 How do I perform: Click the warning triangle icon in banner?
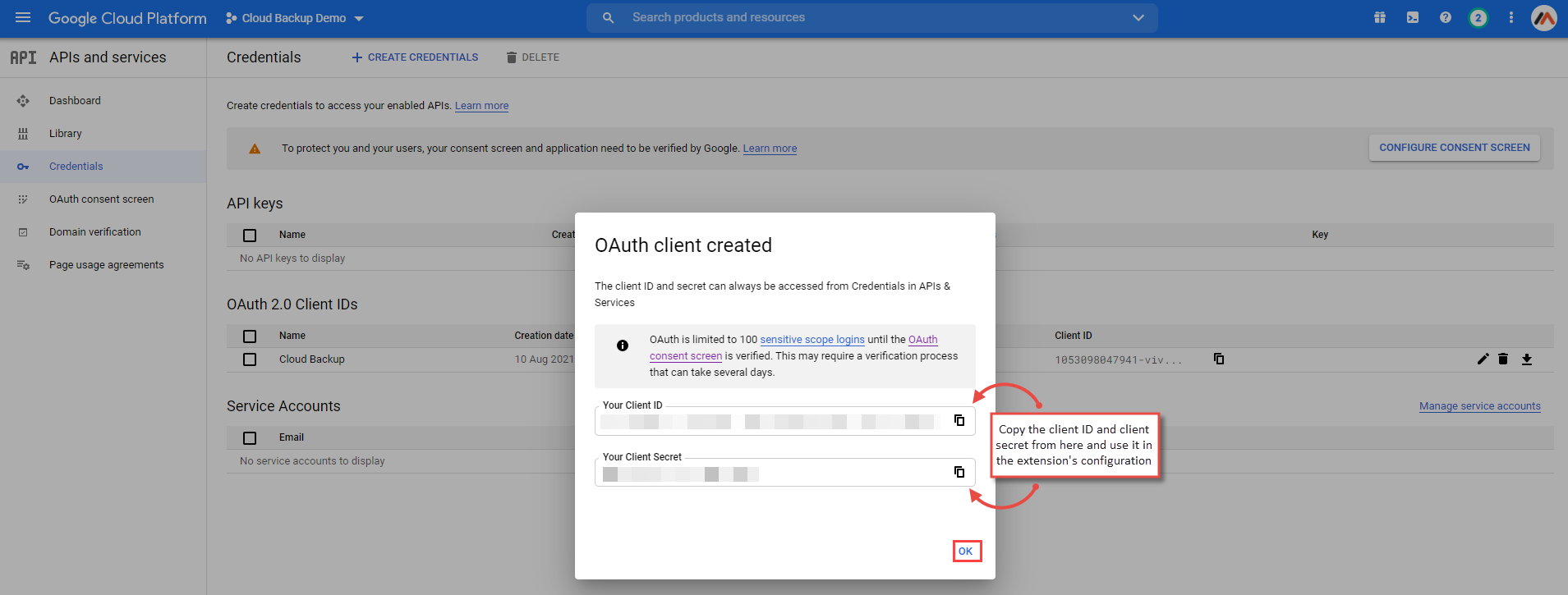pos(255,149)
